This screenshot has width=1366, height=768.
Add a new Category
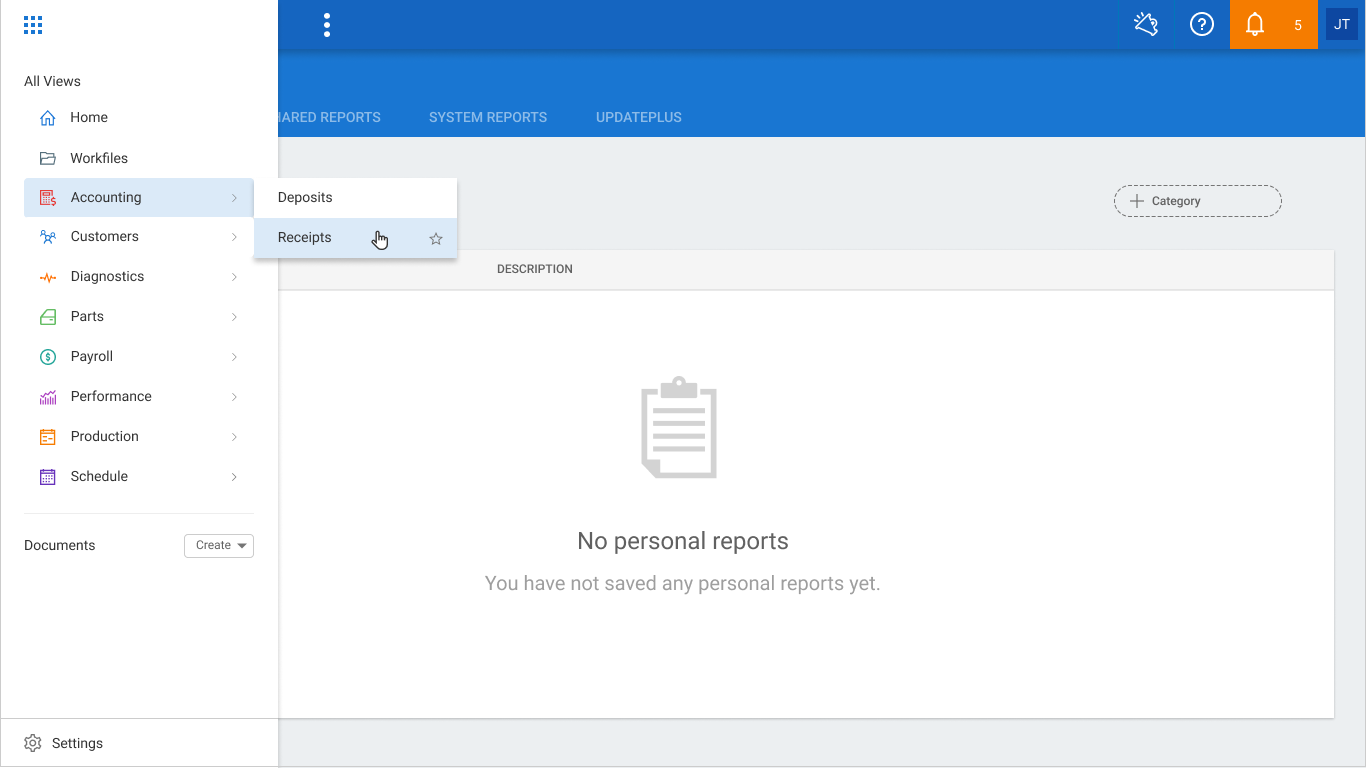pyautogui.click(x=1198, y=201)
